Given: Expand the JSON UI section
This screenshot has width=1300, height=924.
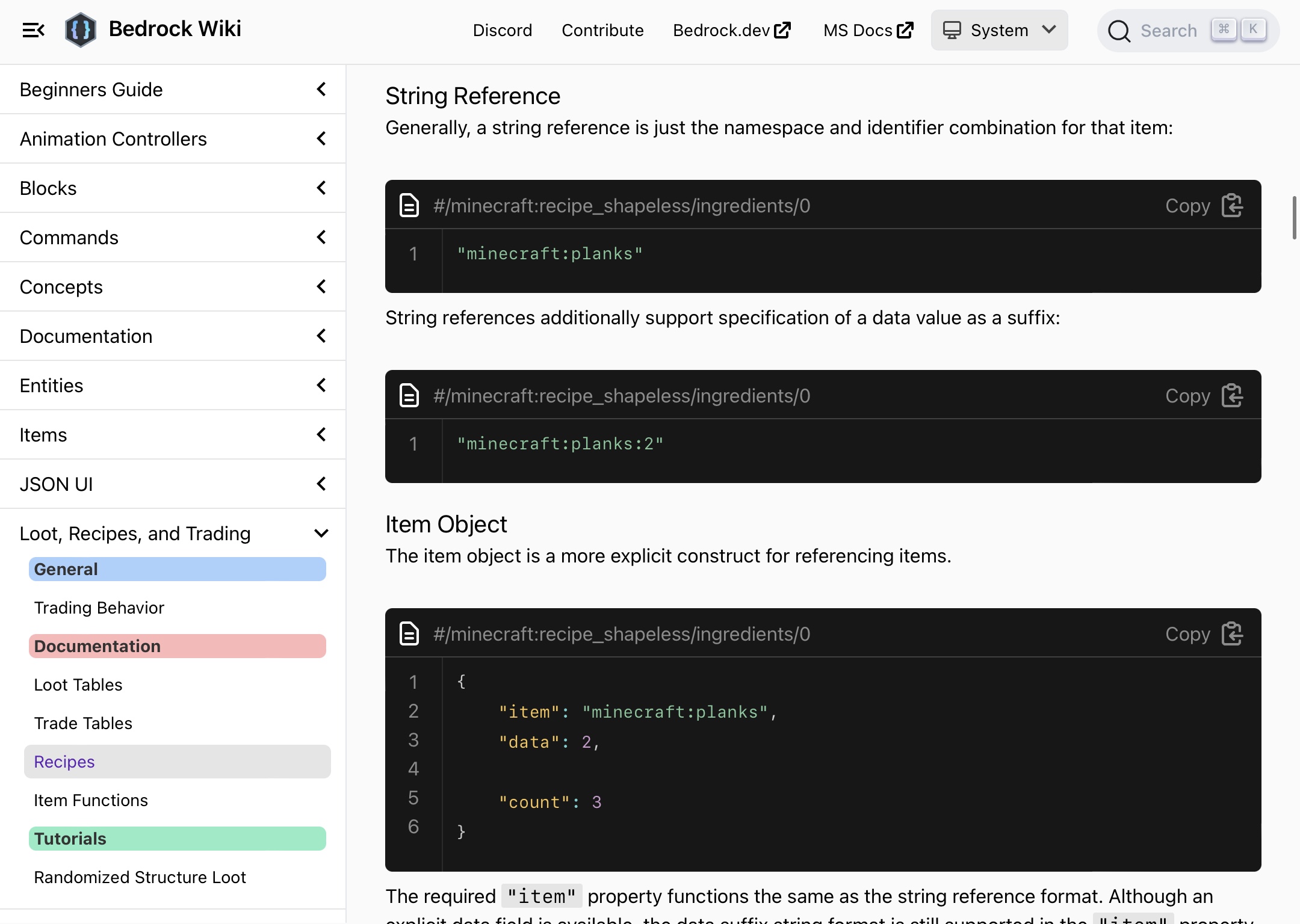Looking at the screenshot, I should point(173,484).
